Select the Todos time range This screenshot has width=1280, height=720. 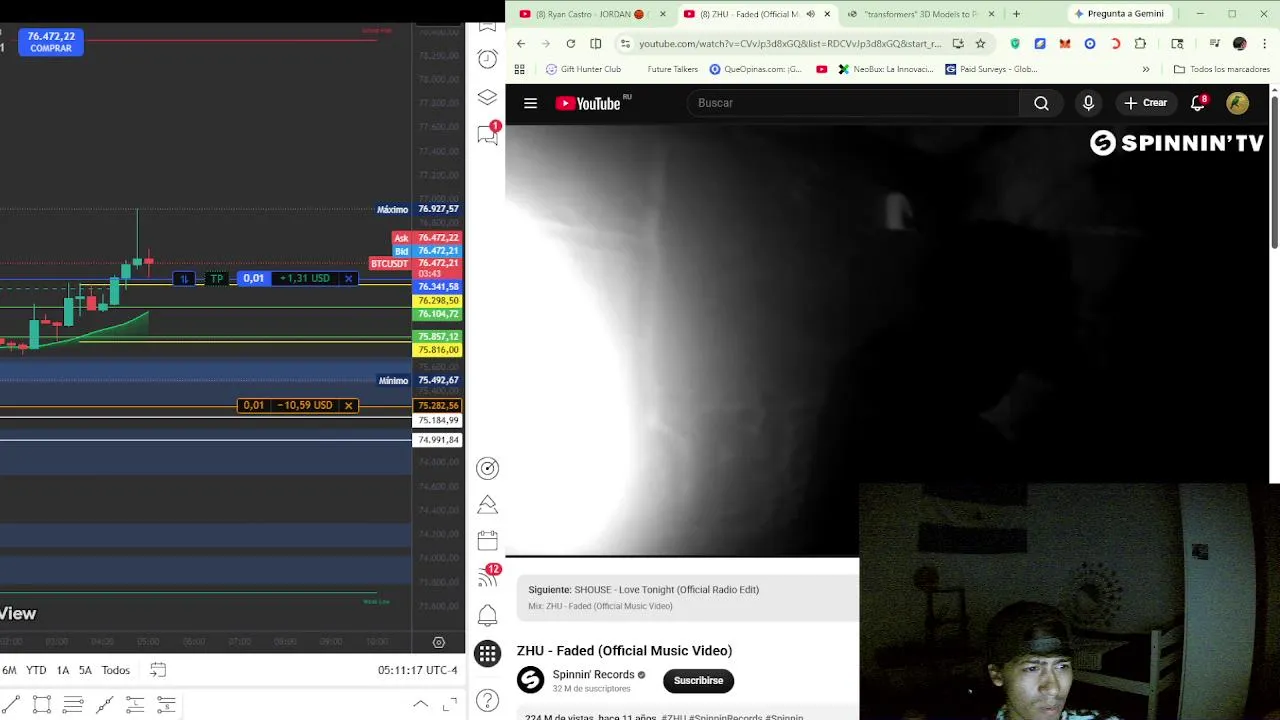click(115, 670)
